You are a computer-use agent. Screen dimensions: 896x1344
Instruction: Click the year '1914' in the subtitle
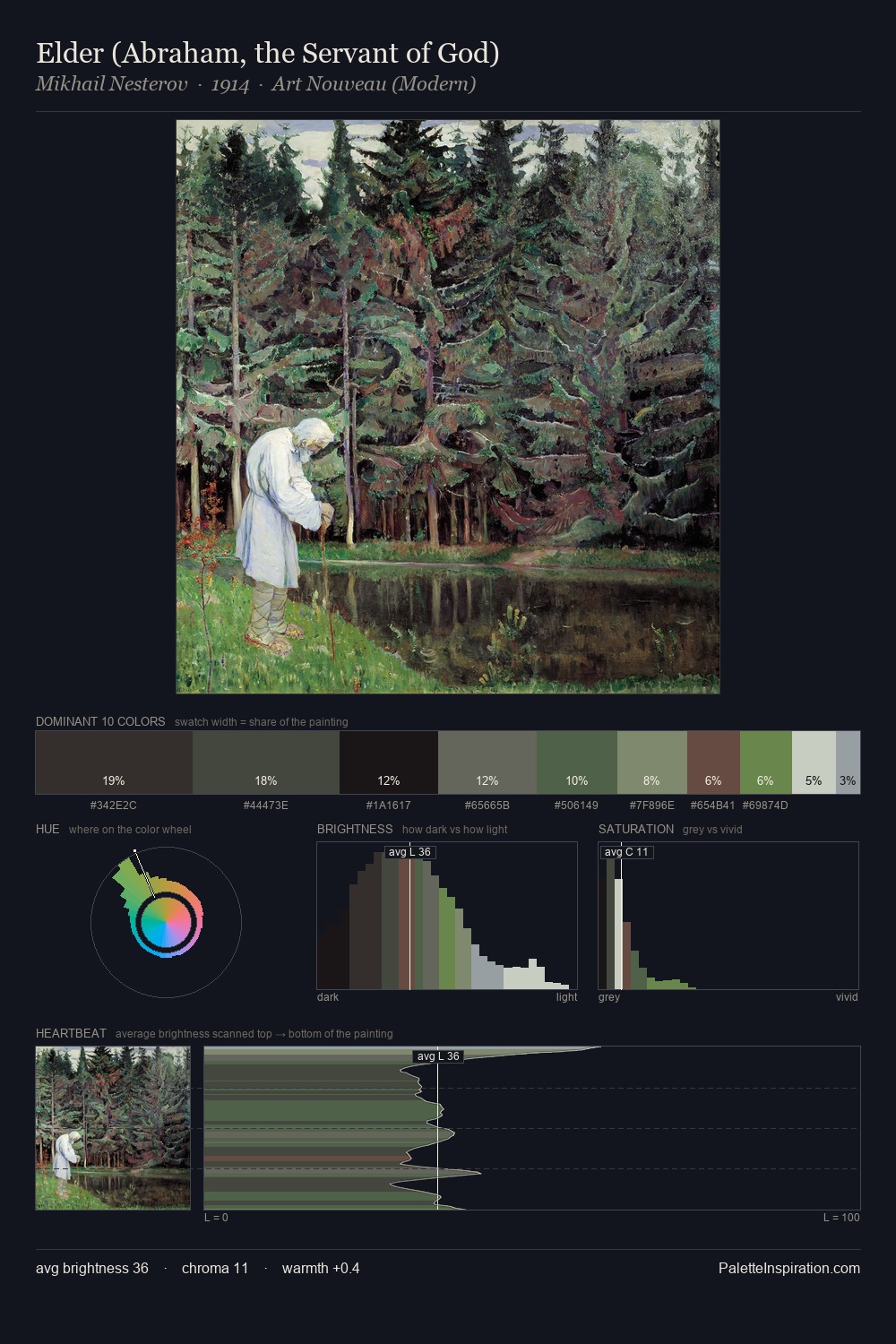click(230, 84)
